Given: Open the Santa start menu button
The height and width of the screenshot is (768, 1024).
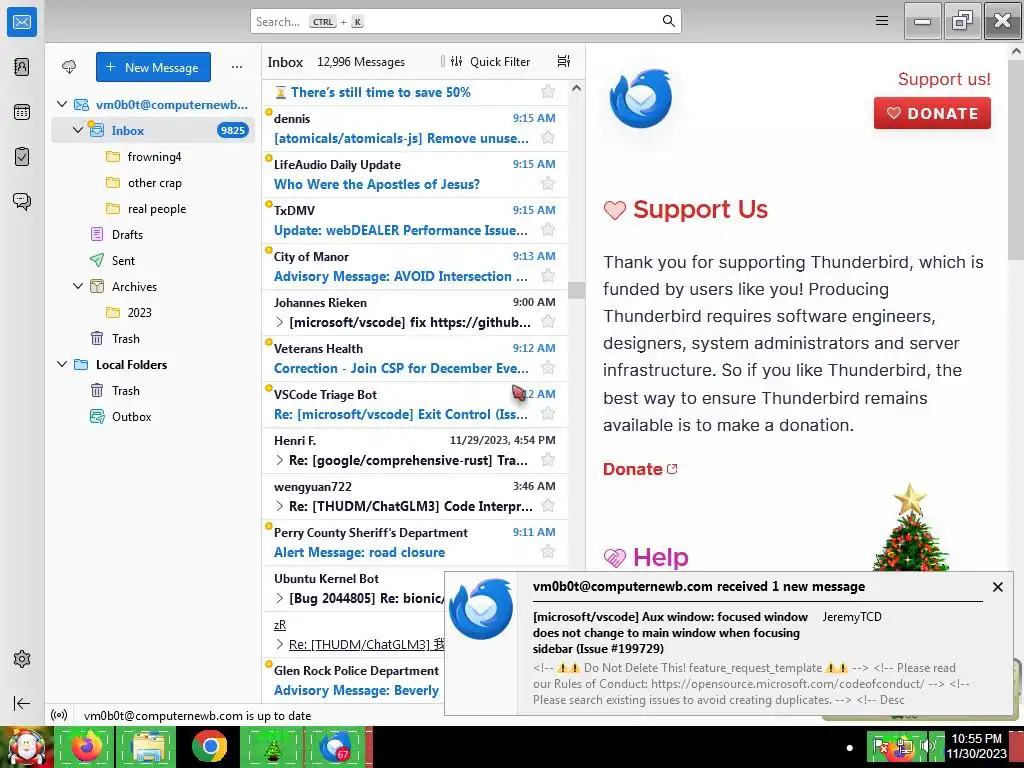Looking at the screenshot, I should [x=26, y=746].
